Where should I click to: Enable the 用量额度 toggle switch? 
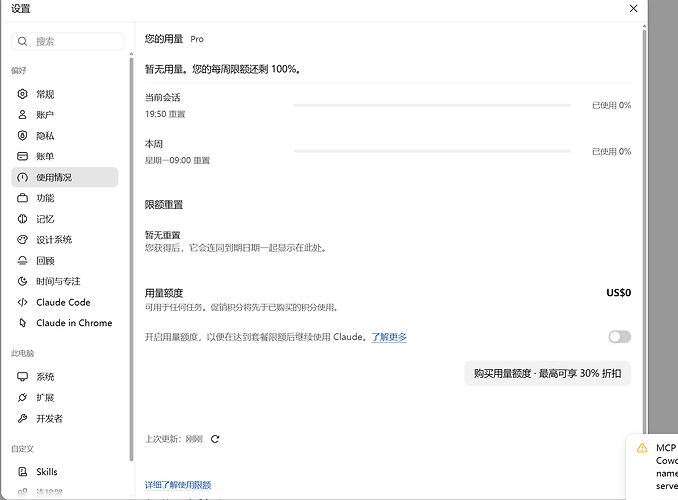pyautogui.click(x=620, y=337)
